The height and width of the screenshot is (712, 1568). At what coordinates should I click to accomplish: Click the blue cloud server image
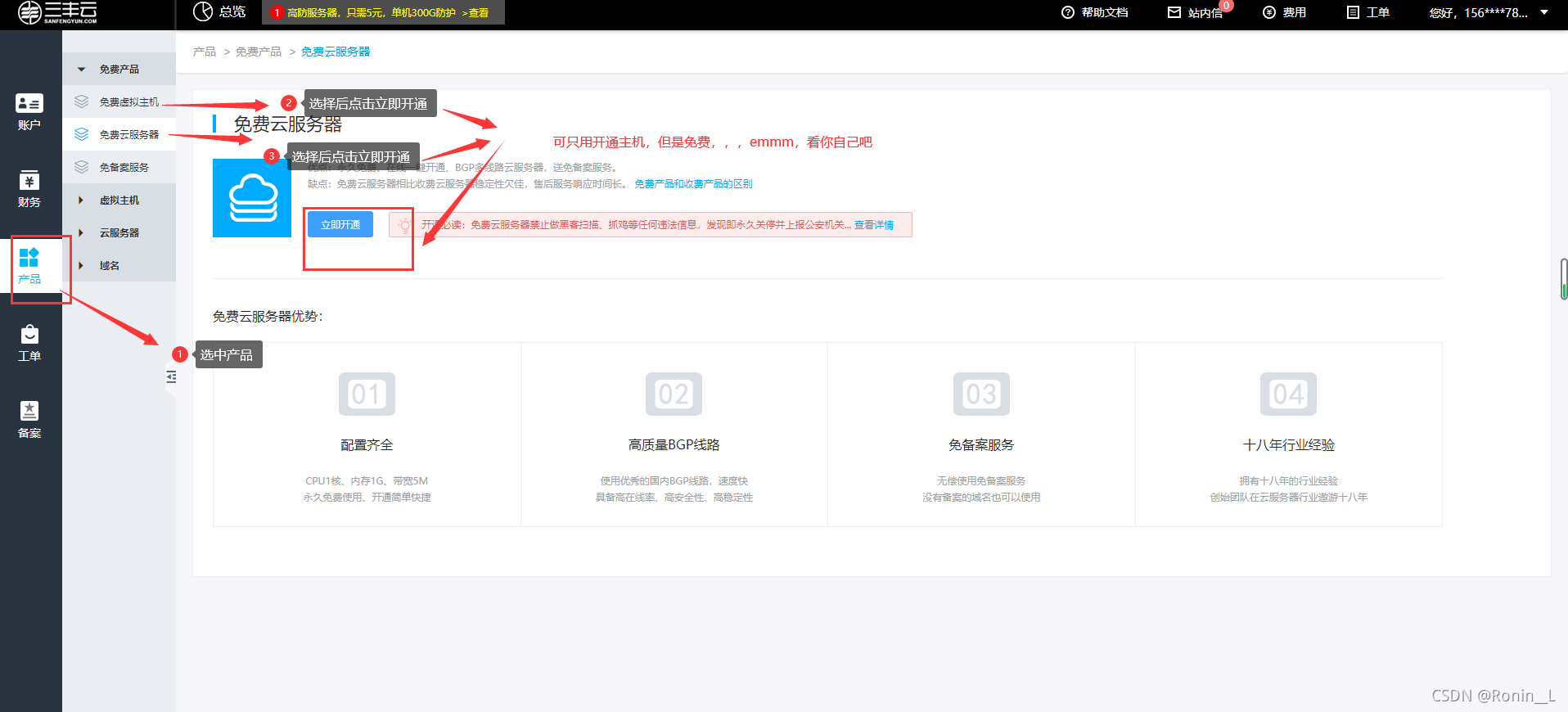[252, 198]
